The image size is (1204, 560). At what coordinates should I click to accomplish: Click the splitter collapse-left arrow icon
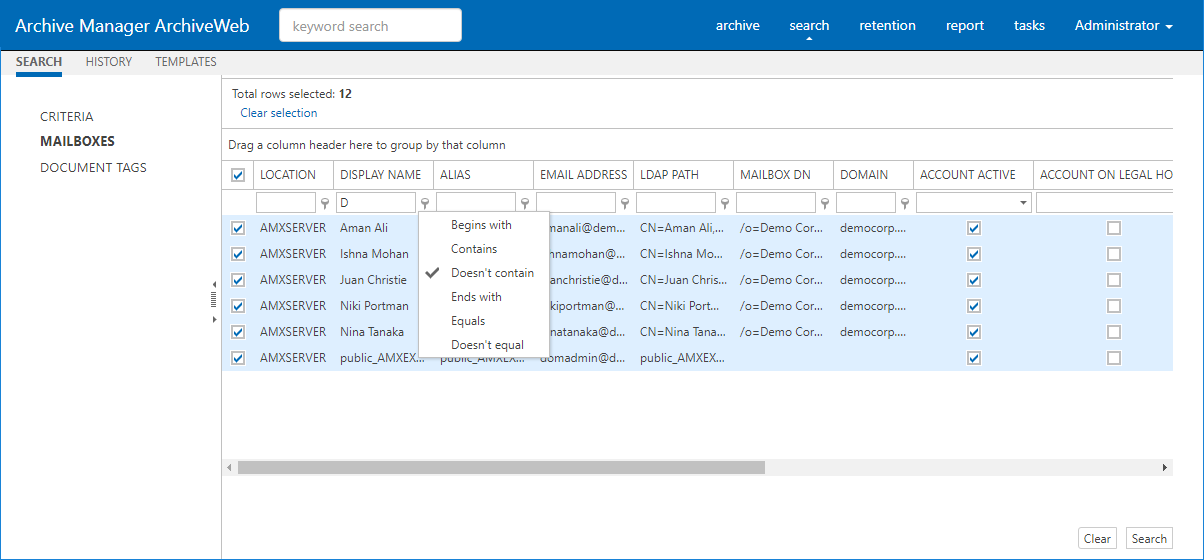213,284
